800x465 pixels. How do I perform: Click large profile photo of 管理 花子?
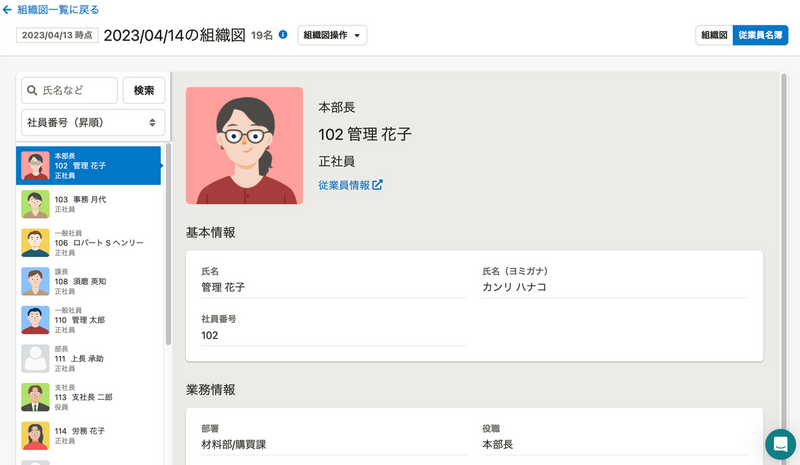click(244, 145)
